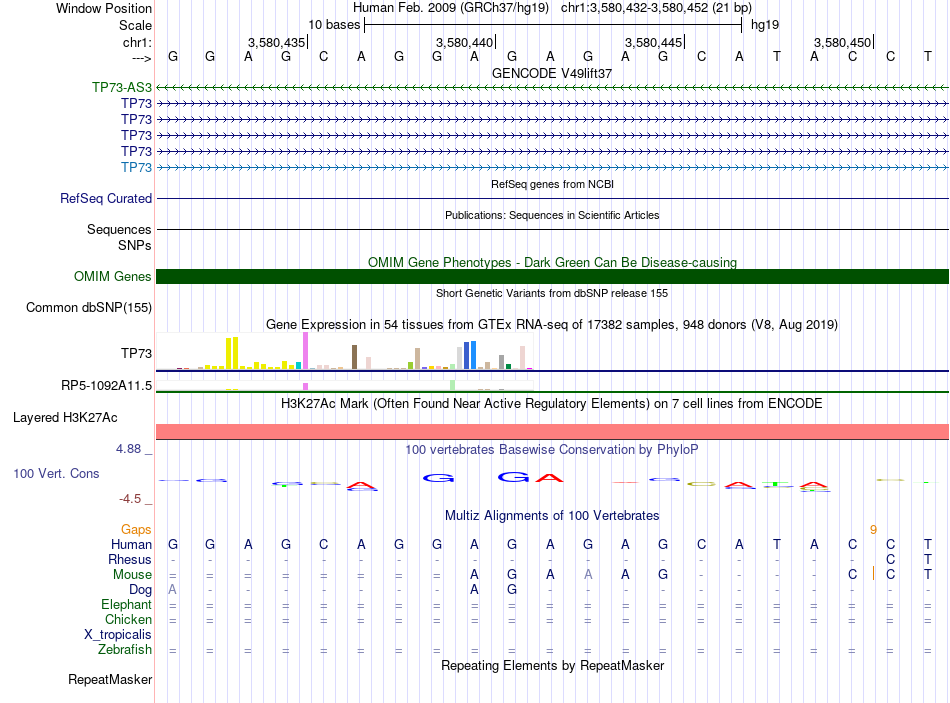Select the chr1: ruler label
Image resolution: width=950 pixels, height=703 pixels.
click(137, 42)
